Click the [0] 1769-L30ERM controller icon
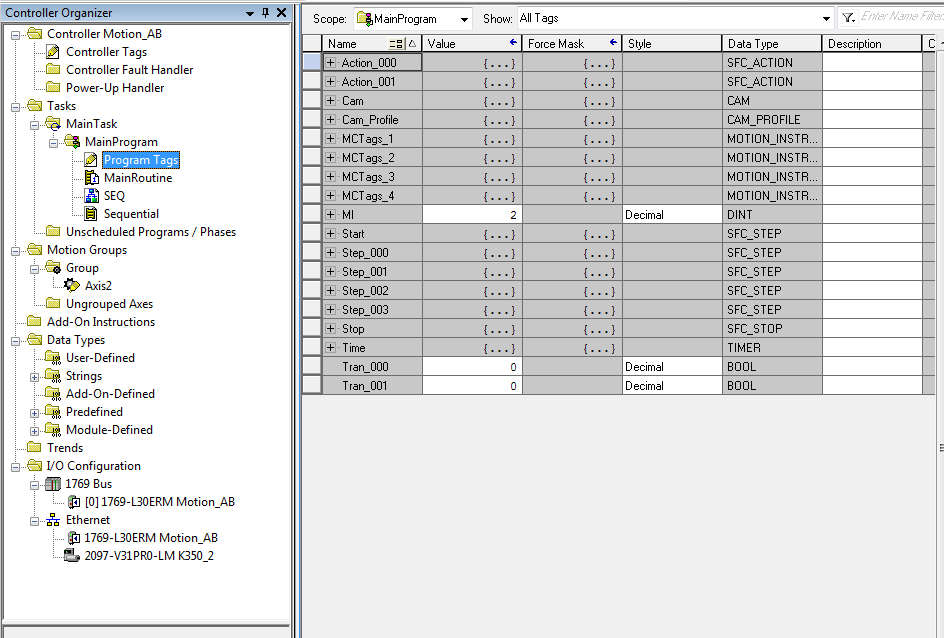 (x=74, y=502)
